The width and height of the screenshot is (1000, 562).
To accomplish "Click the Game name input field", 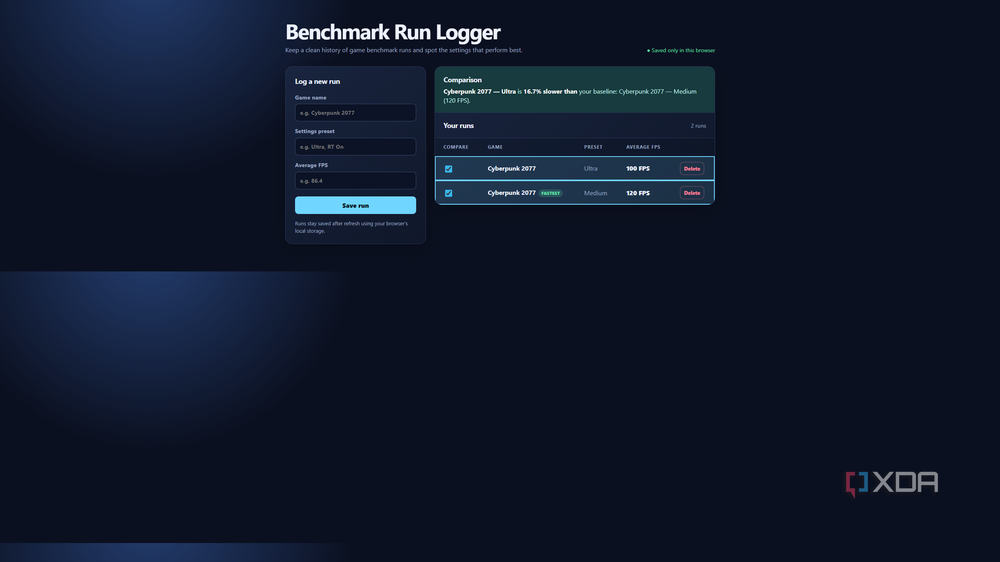I will (x=355, y=113).
